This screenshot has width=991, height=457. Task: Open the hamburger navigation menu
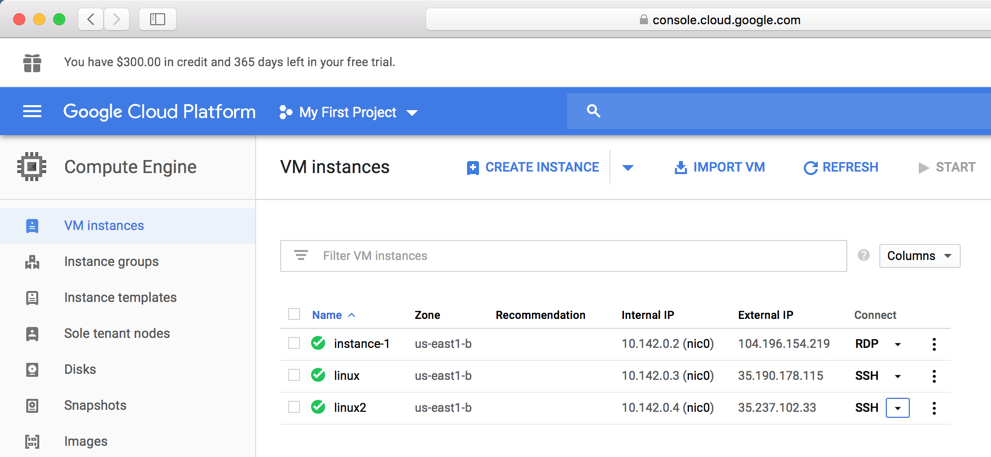32,112
